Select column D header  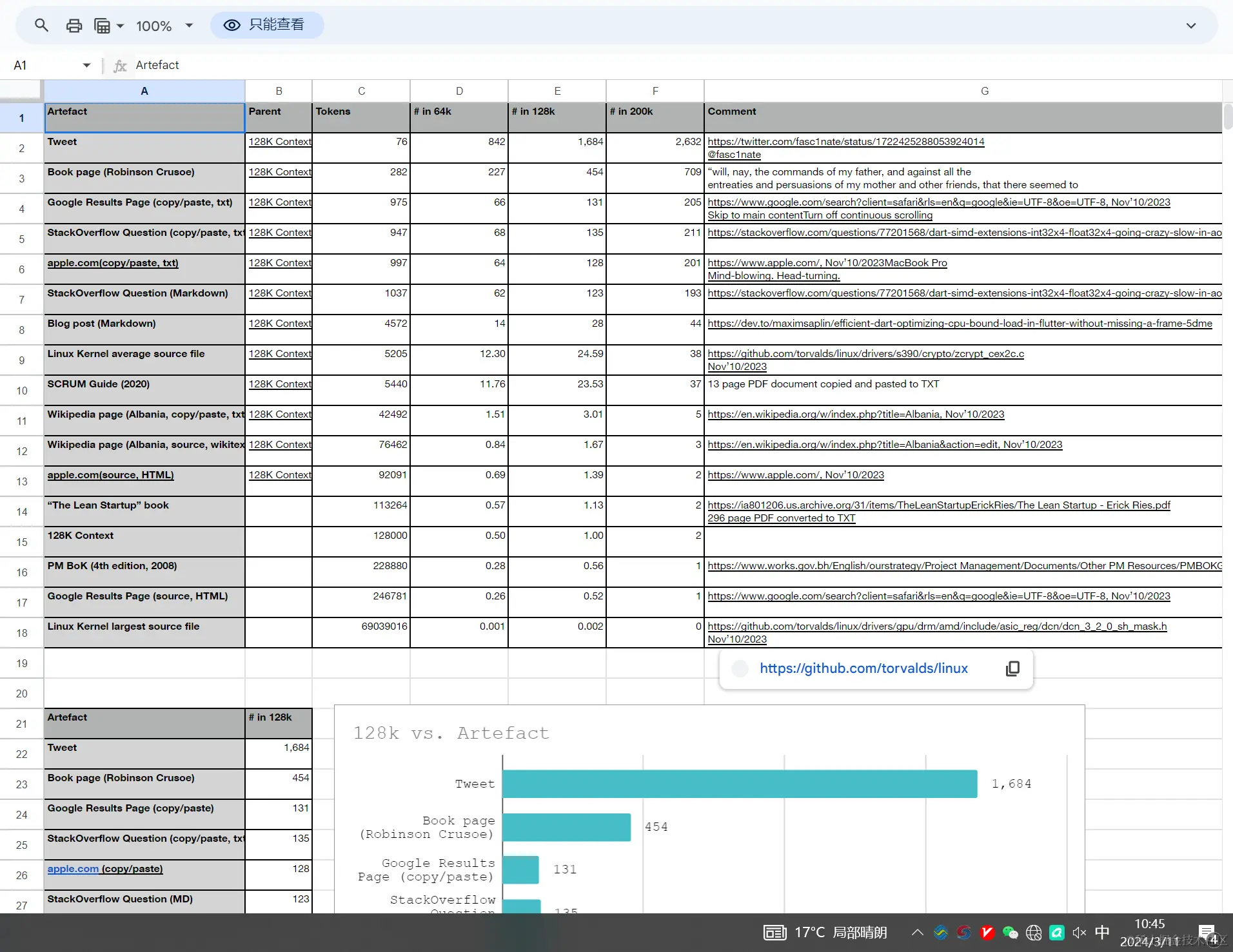click(x=459, y=91)
